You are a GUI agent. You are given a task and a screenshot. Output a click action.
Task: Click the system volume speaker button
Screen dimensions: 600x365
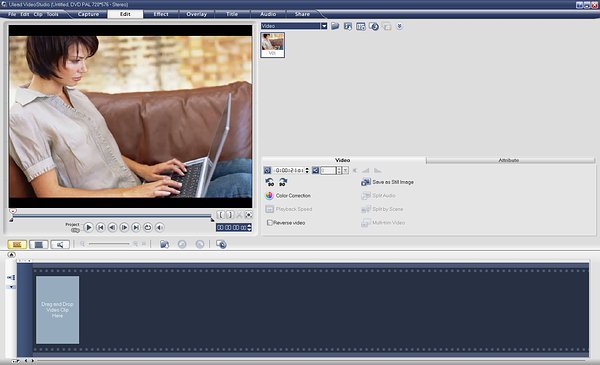(x=160, y=227)
